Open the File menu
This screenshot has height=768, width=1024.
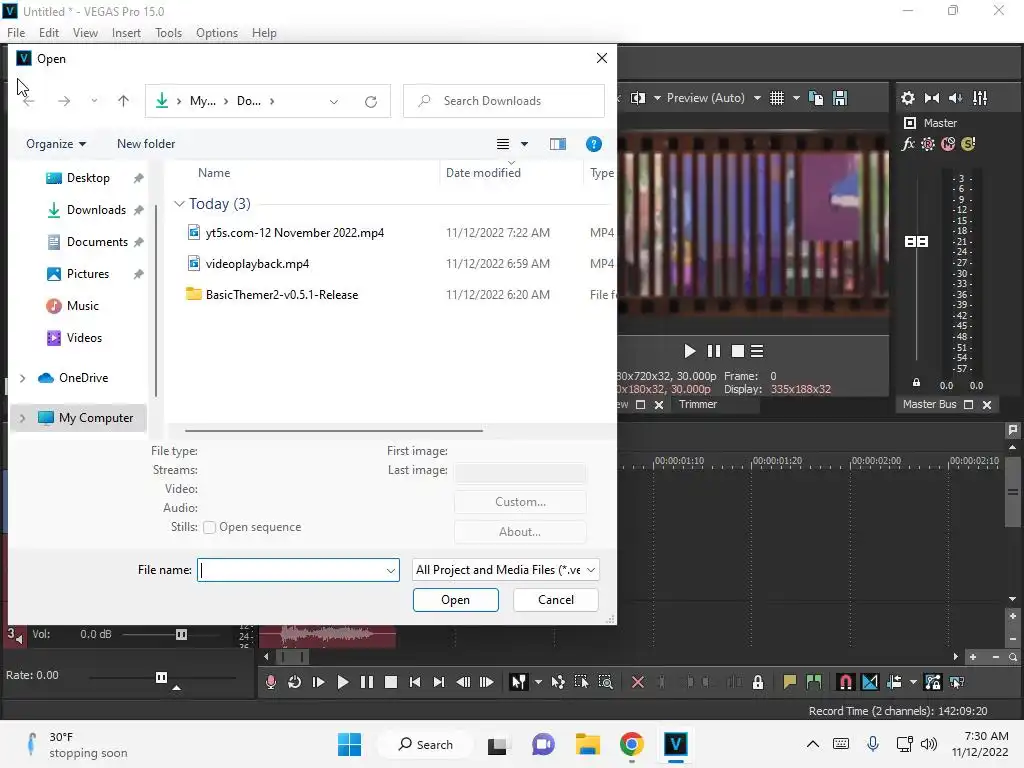(x=16, y=33)
